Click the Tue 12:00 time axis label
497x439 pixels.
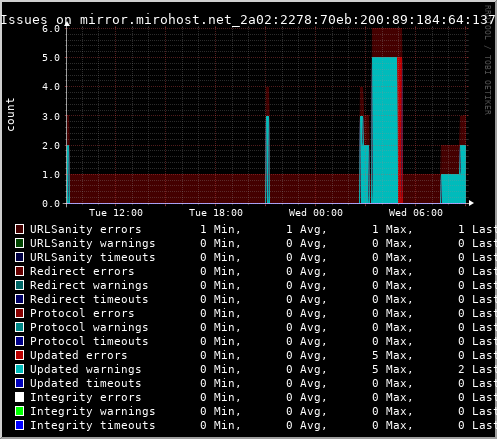(116, 213)
